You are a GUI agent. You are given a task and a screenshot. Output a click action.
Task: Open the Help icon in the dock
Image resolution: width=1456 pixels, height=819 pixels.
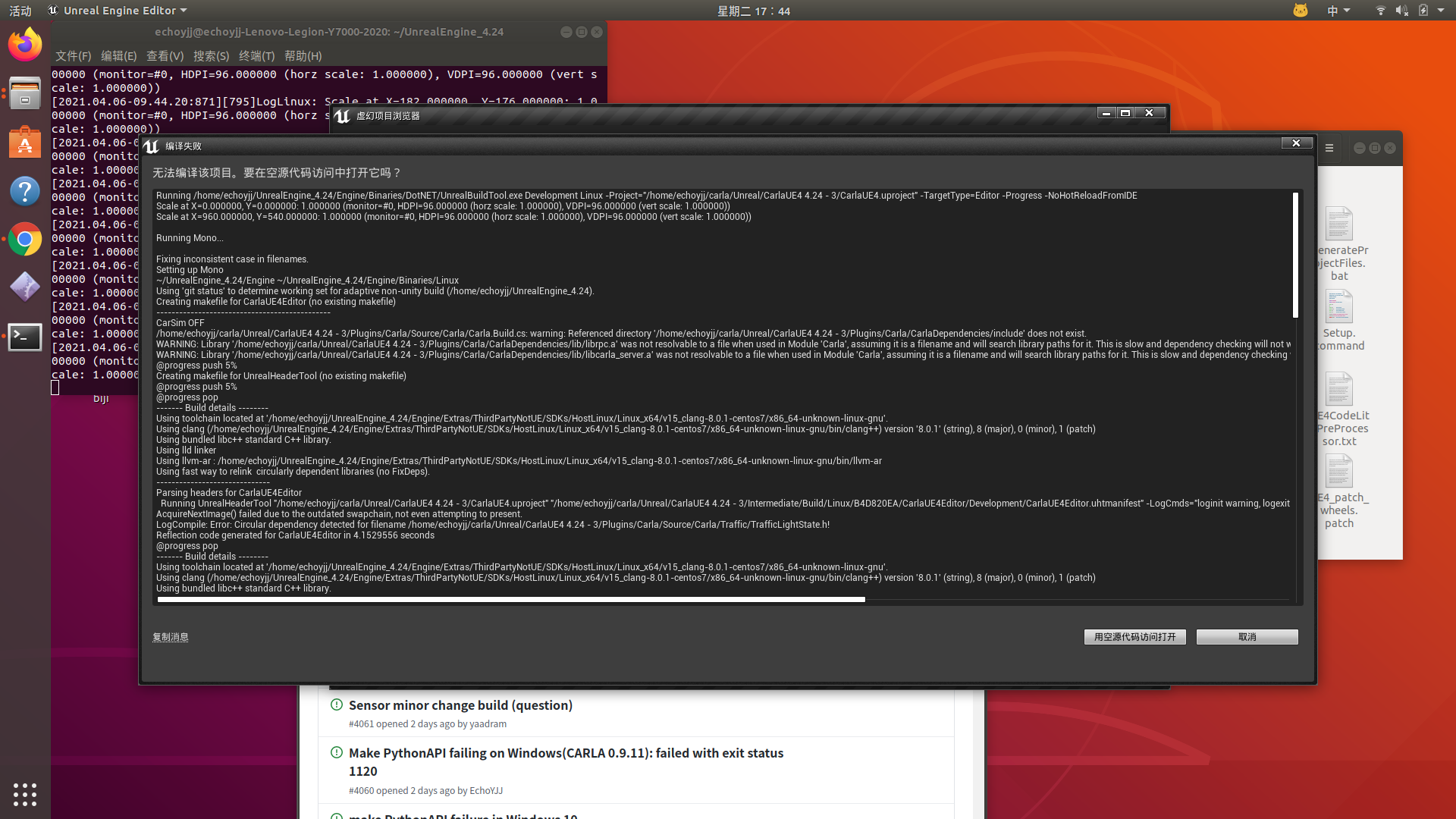tap(25, 191)
